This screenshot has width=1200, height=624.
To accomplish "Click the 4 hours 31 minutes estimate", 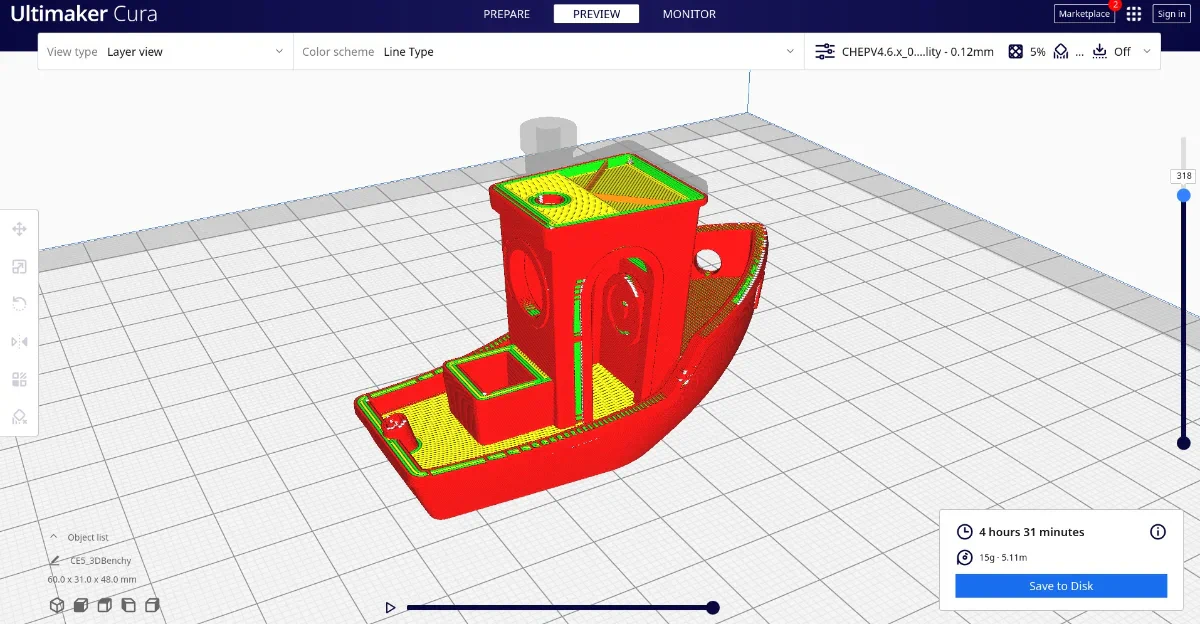I will point(1032,532).
